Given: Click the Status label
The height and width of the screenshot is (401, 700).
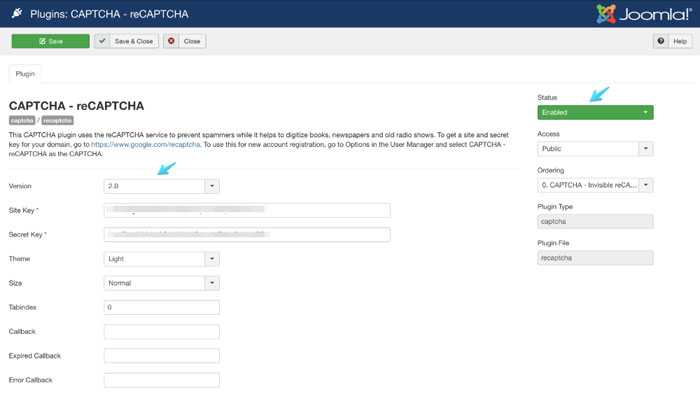Looking at the screenshot, I should [x=547, y=97].
